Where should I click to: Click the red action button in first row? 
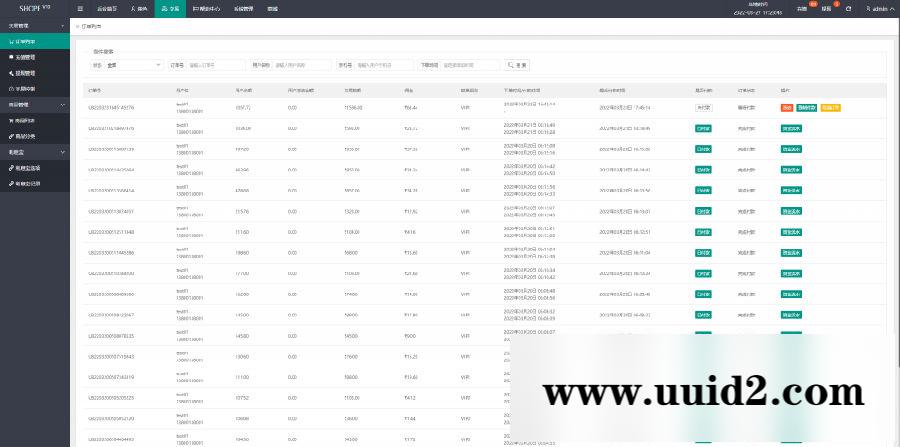787,107
